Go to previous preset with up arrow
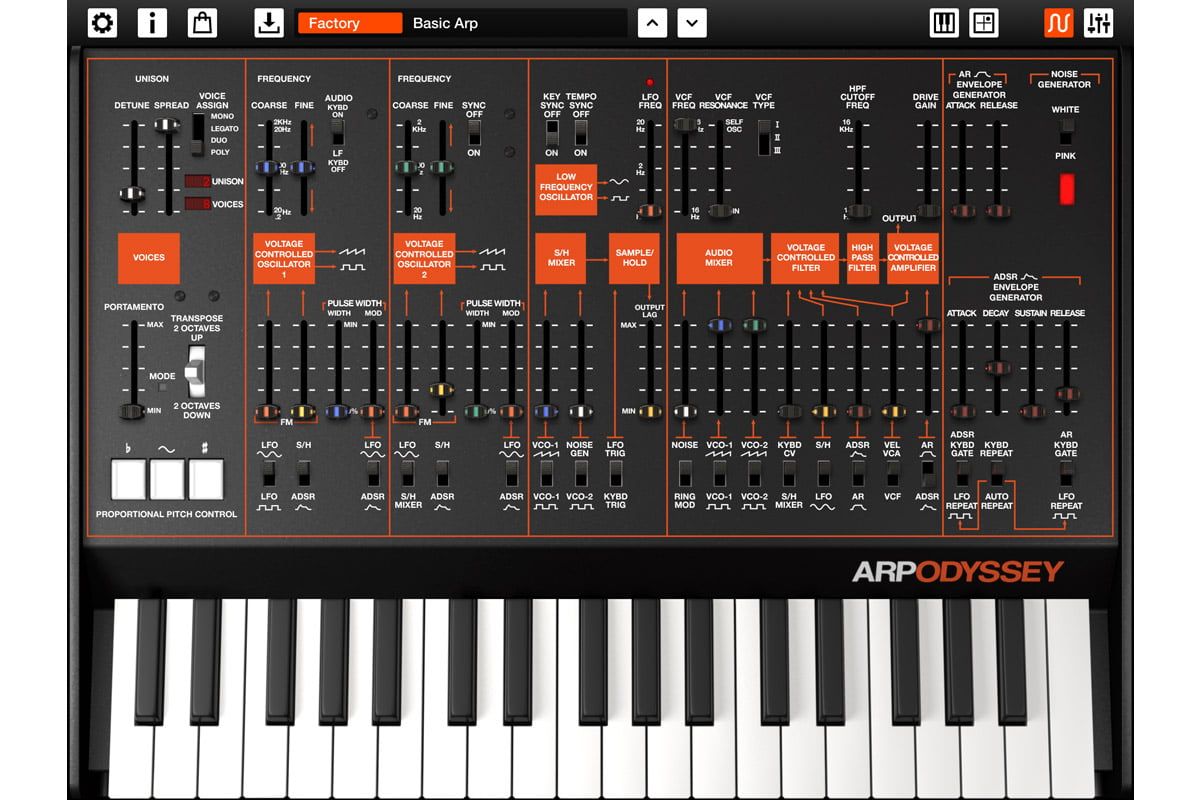The width and height of the screenshot is (1200, 800). (653, 22)
